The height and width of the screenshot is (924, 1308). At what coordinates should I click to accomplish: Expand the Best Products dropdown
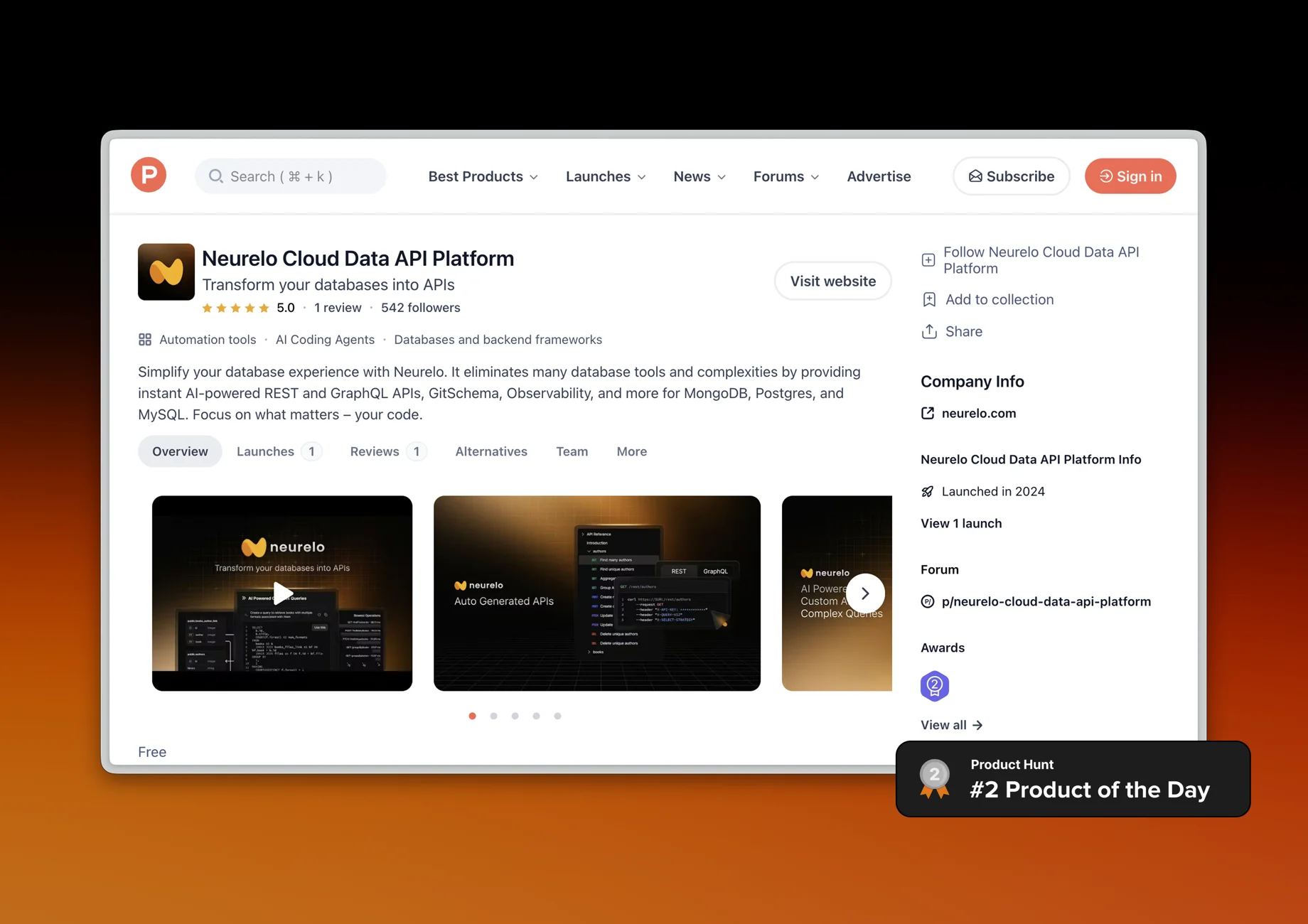tap(483, 176)
